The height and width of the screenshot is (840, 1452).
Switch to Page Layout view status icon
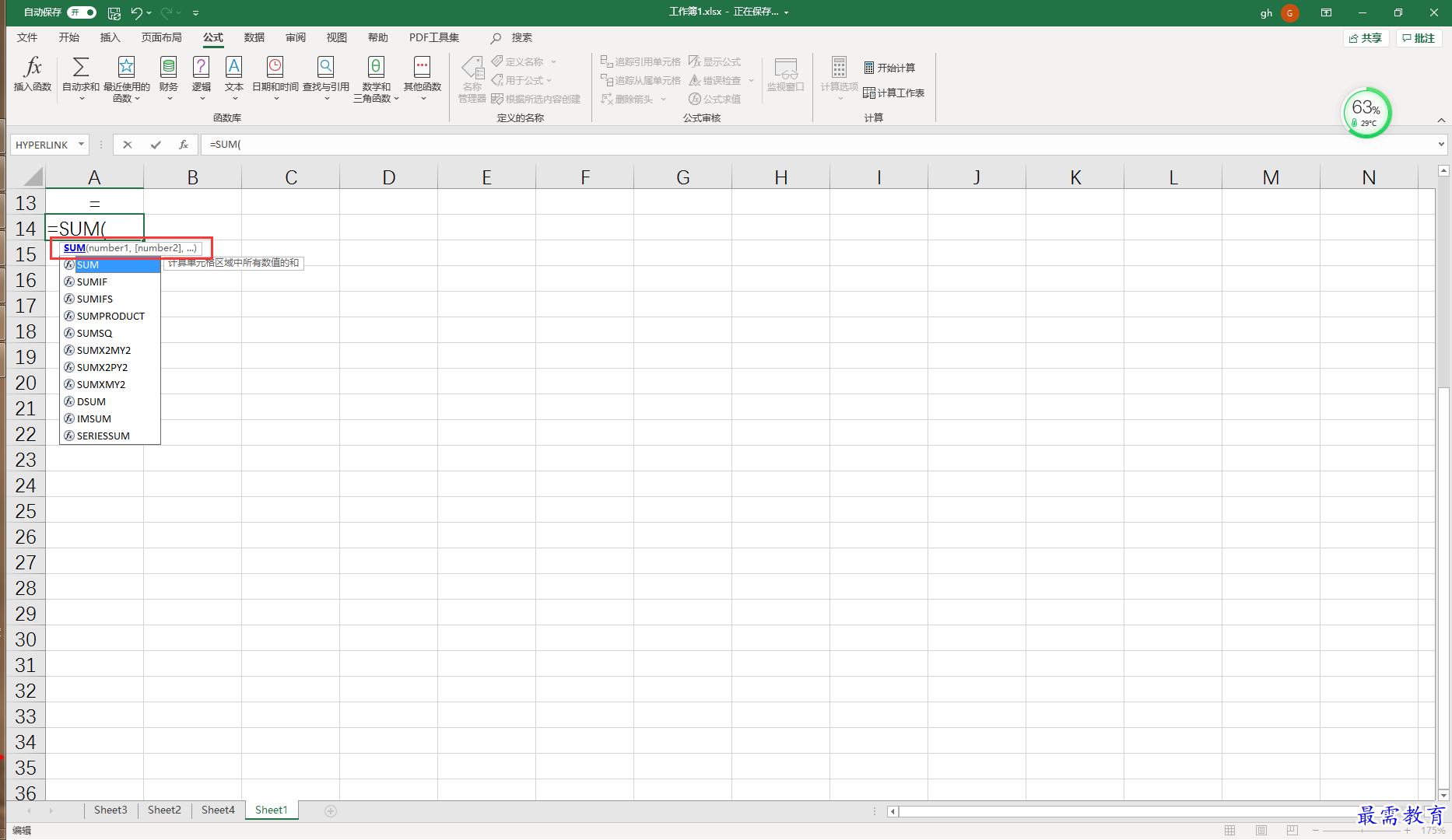coord(1261,831)
